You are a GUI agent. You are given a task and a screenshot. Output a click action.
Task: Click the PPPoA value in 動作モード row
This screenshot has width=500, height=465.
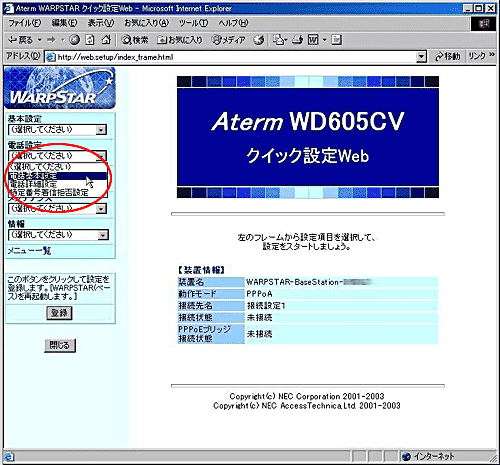260,294
